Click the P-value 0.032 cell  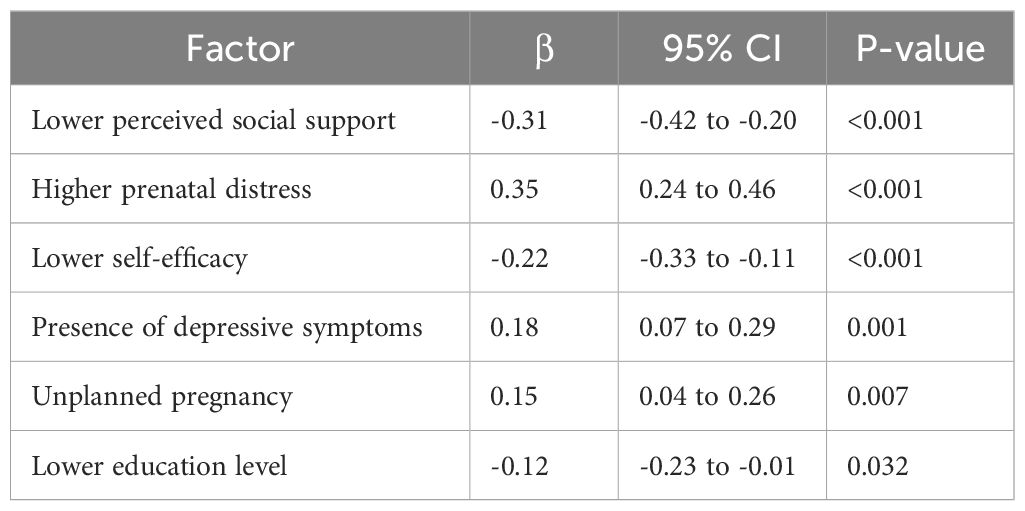click(877, 465)
